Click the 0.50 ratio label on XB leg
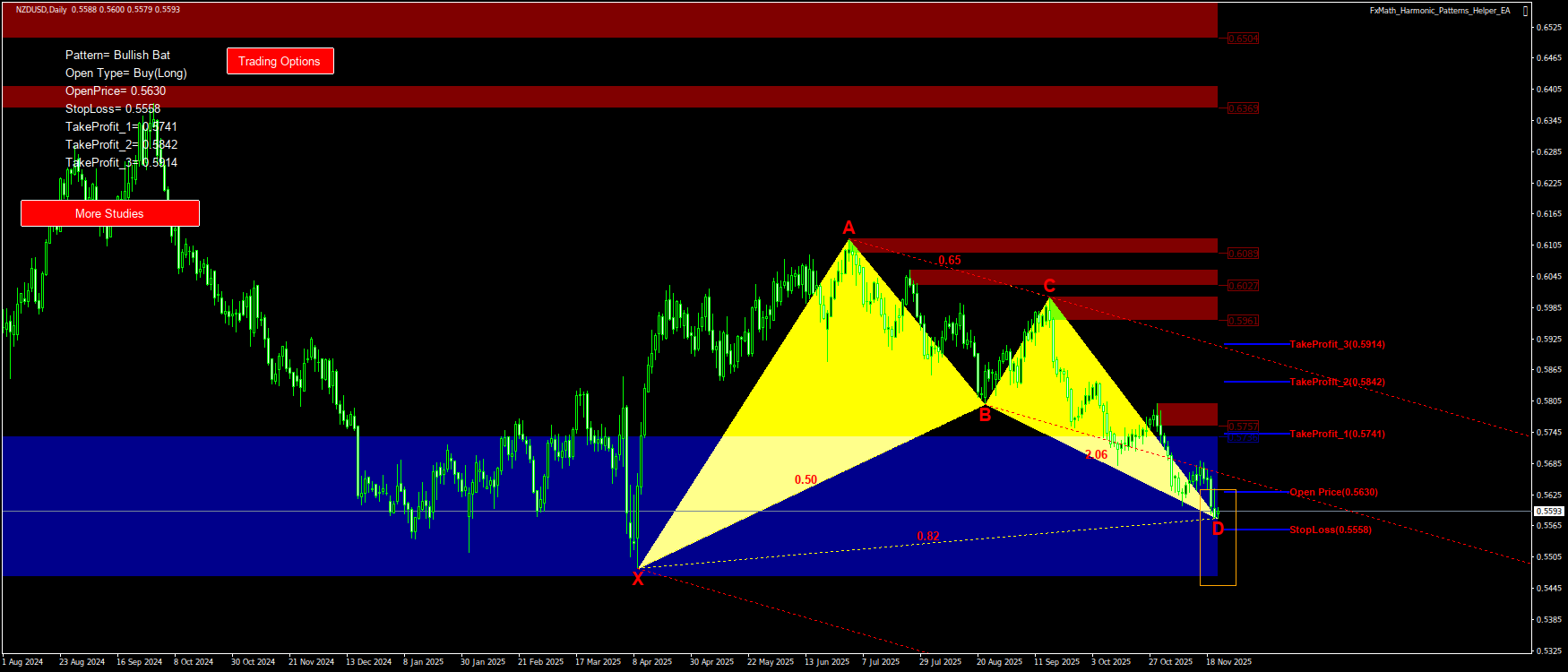 click(x=806, y=479)
